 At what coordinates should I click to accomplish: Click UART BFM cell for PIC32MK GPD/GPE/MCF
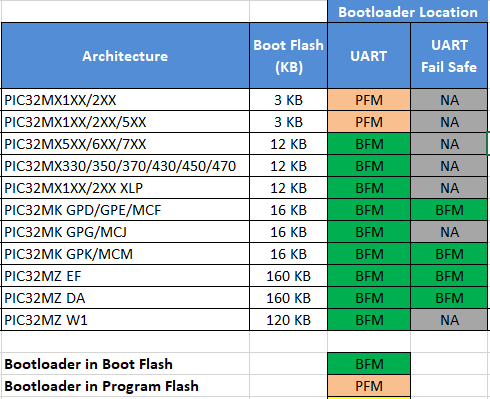pos(369,210)
